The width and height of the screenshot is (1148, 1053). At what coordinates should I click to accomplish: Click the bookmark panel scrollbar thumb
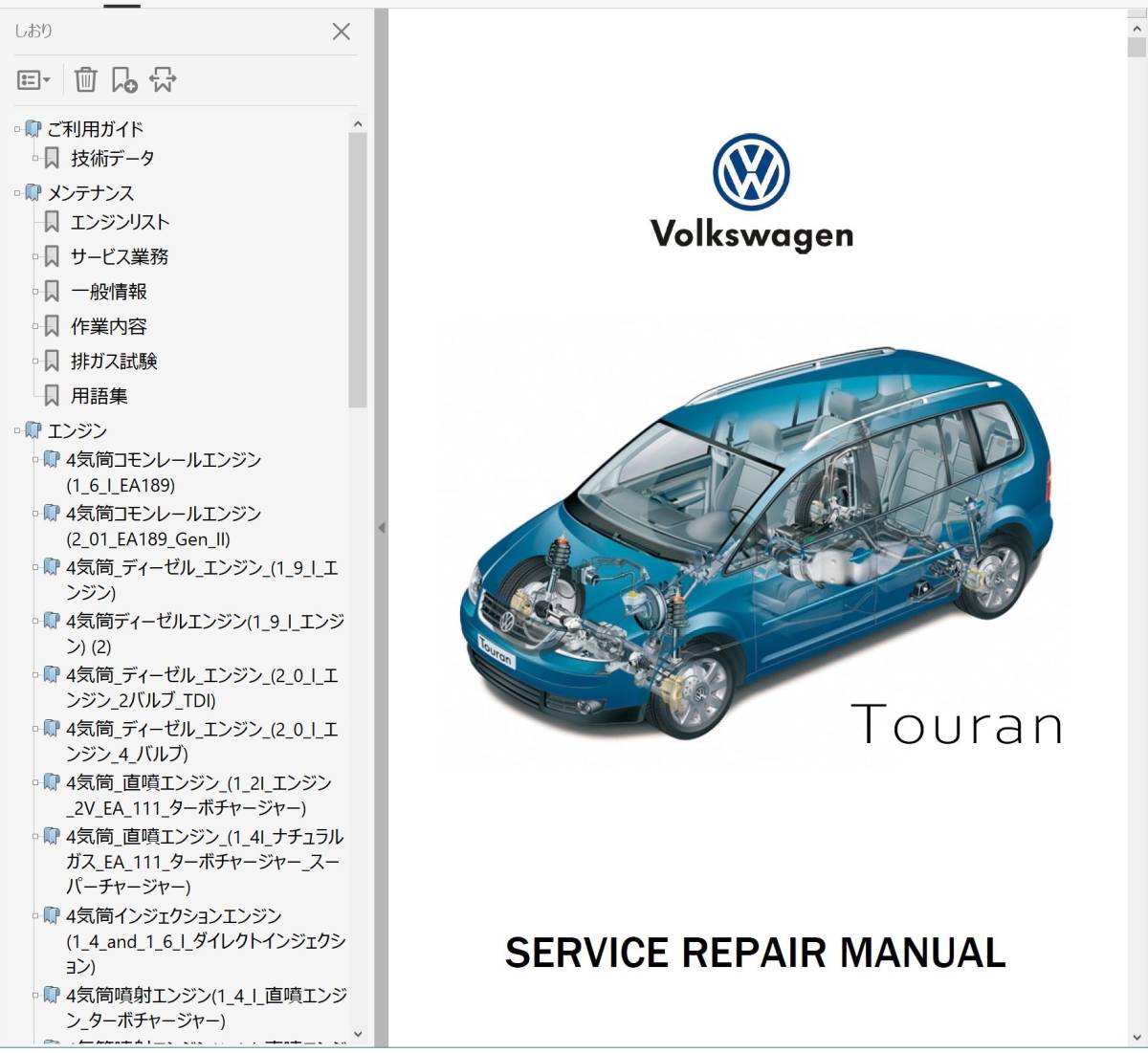pyautogui.click(x=358, y=271)
